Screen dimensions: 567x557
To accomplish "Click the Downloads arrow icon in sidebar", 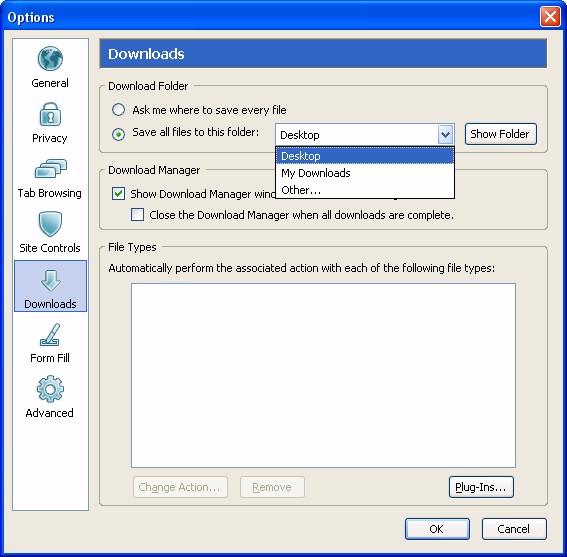I will 50,281.
